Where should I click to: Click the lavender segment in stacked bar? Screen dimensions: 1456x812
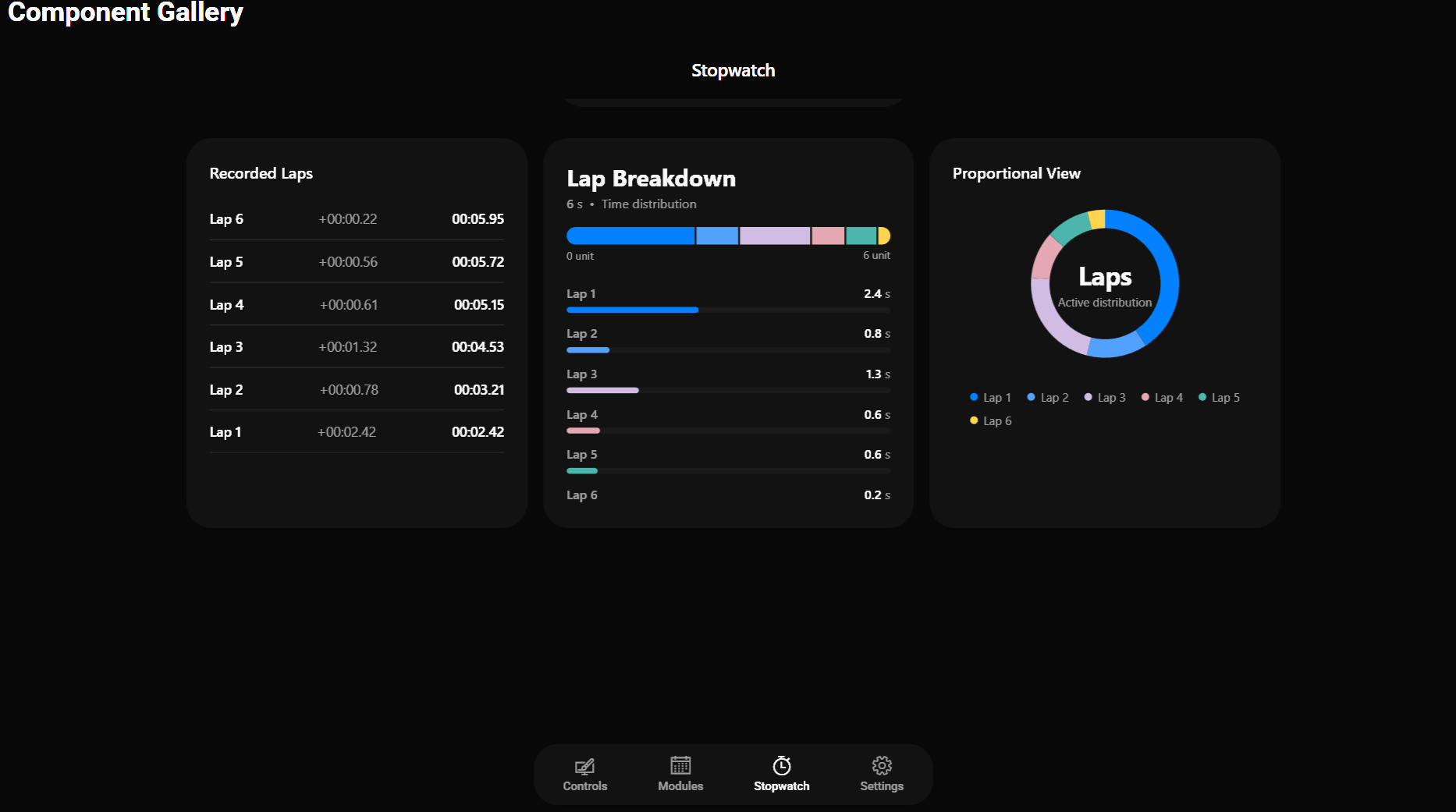[x=775, y=236]
